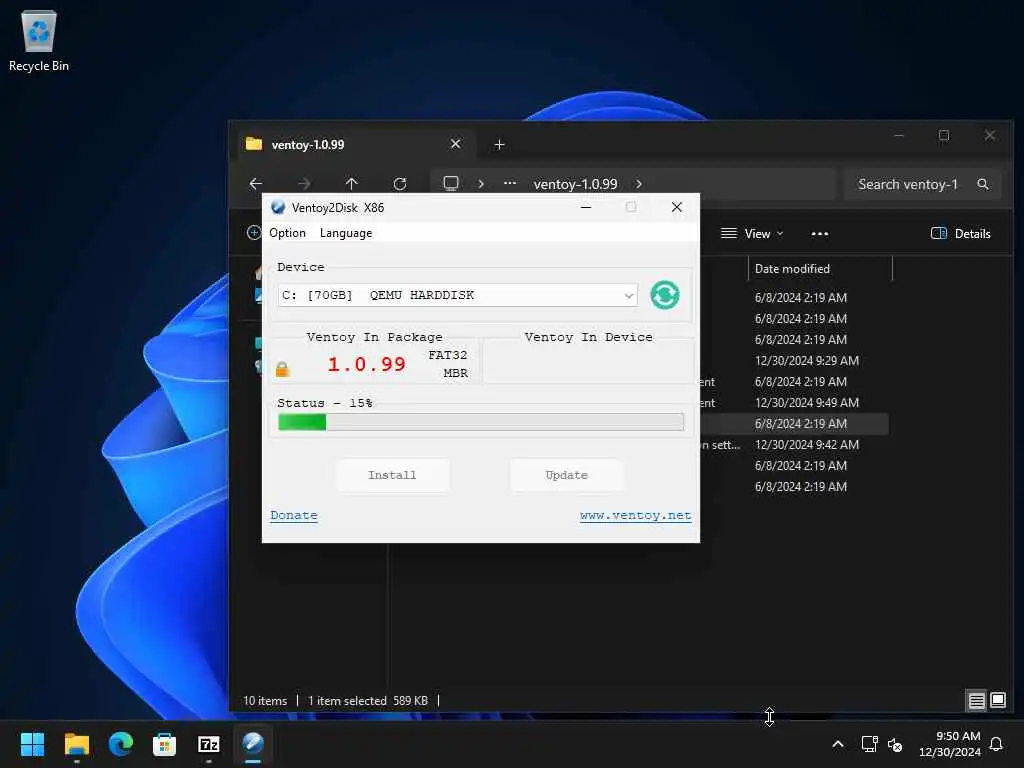Select the row dated 12/30/2024 9:49 AM
Viewport: 1024px width, 768px height.
tap(807, 402)
